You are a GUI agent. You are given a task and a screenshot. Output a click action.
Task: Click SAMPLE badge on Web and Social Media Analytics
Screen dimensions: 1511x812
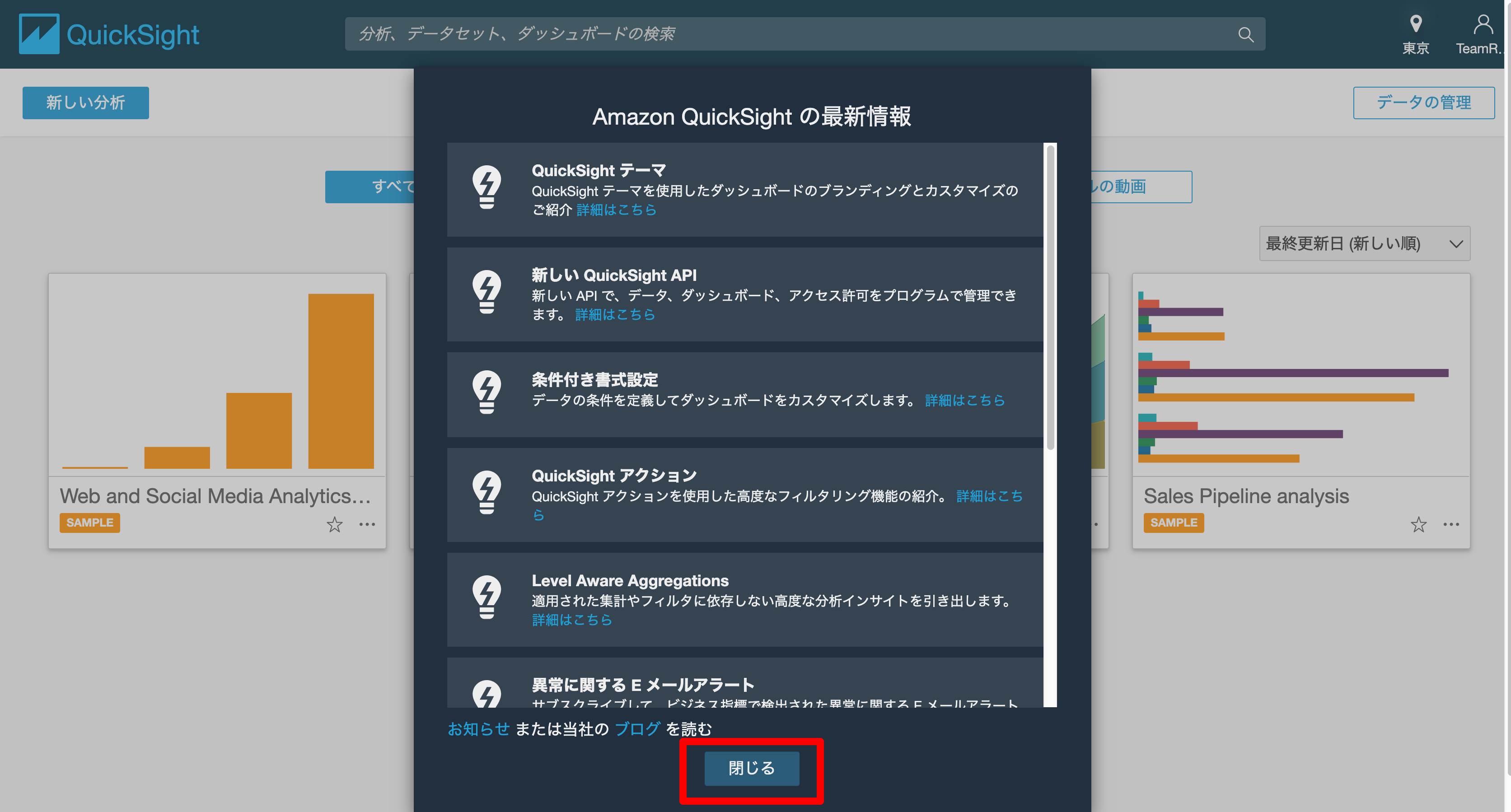coord(90,523)
